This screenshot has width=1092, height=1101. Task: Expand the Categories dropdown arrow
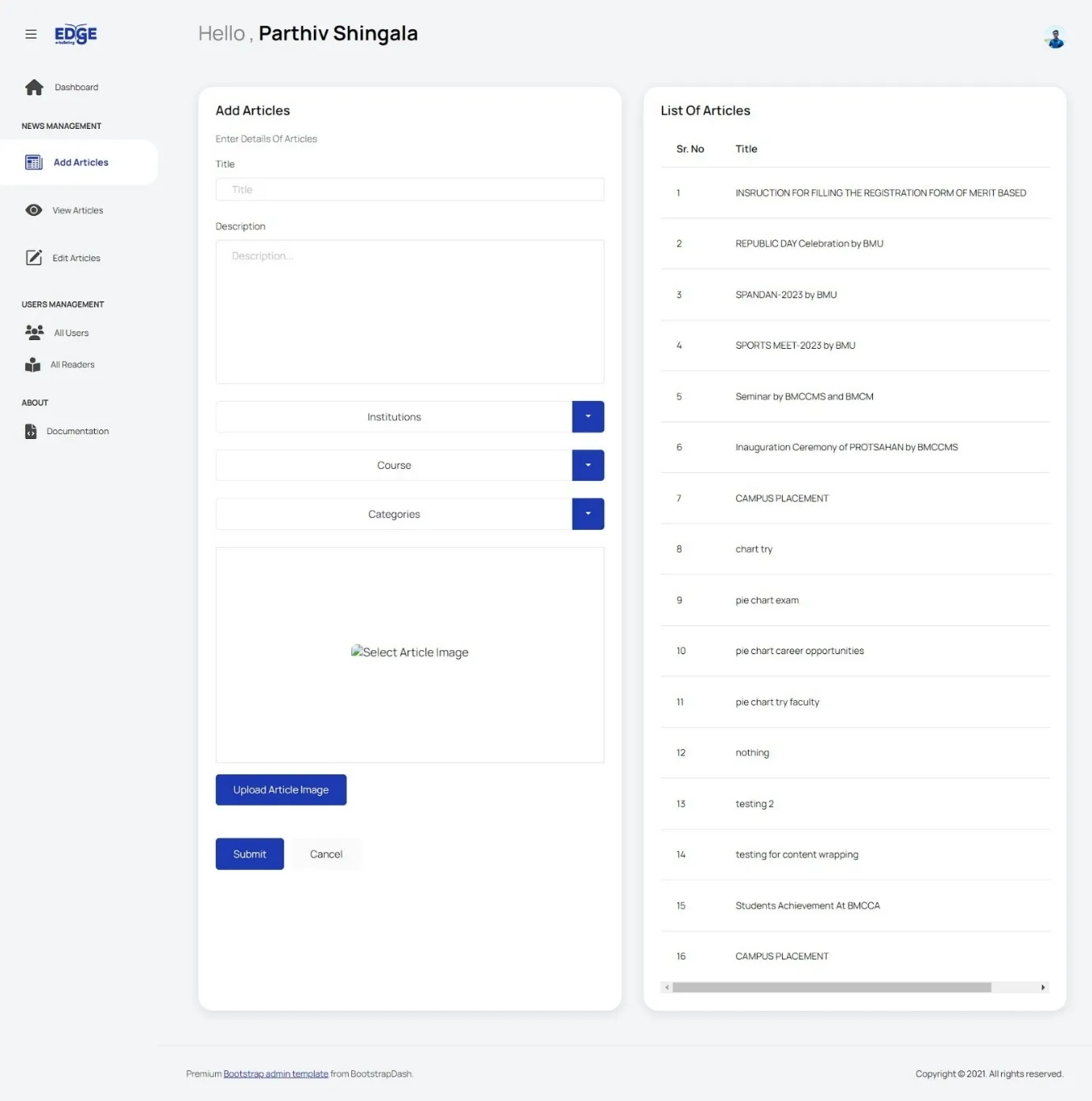tap(588, 514)
